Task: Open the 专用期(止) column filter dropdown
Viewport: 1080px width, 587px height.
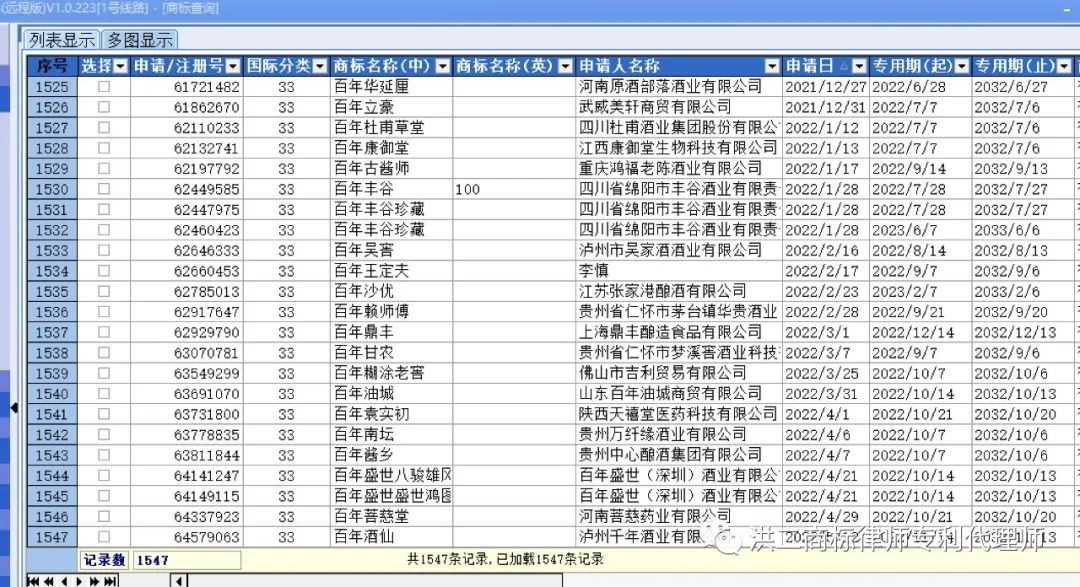Action: point(1064,66)
